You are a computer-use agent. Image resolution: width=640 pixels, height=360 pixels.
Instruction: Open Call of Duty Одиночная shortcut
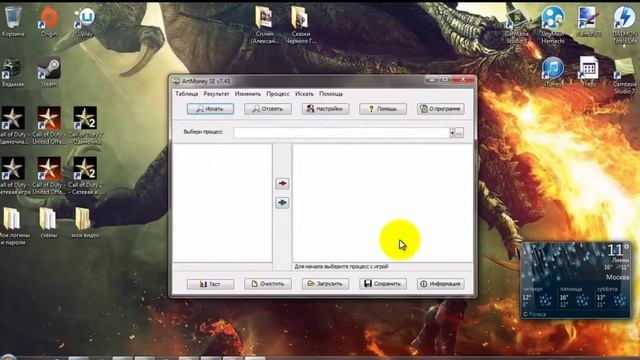coord(13,125)
